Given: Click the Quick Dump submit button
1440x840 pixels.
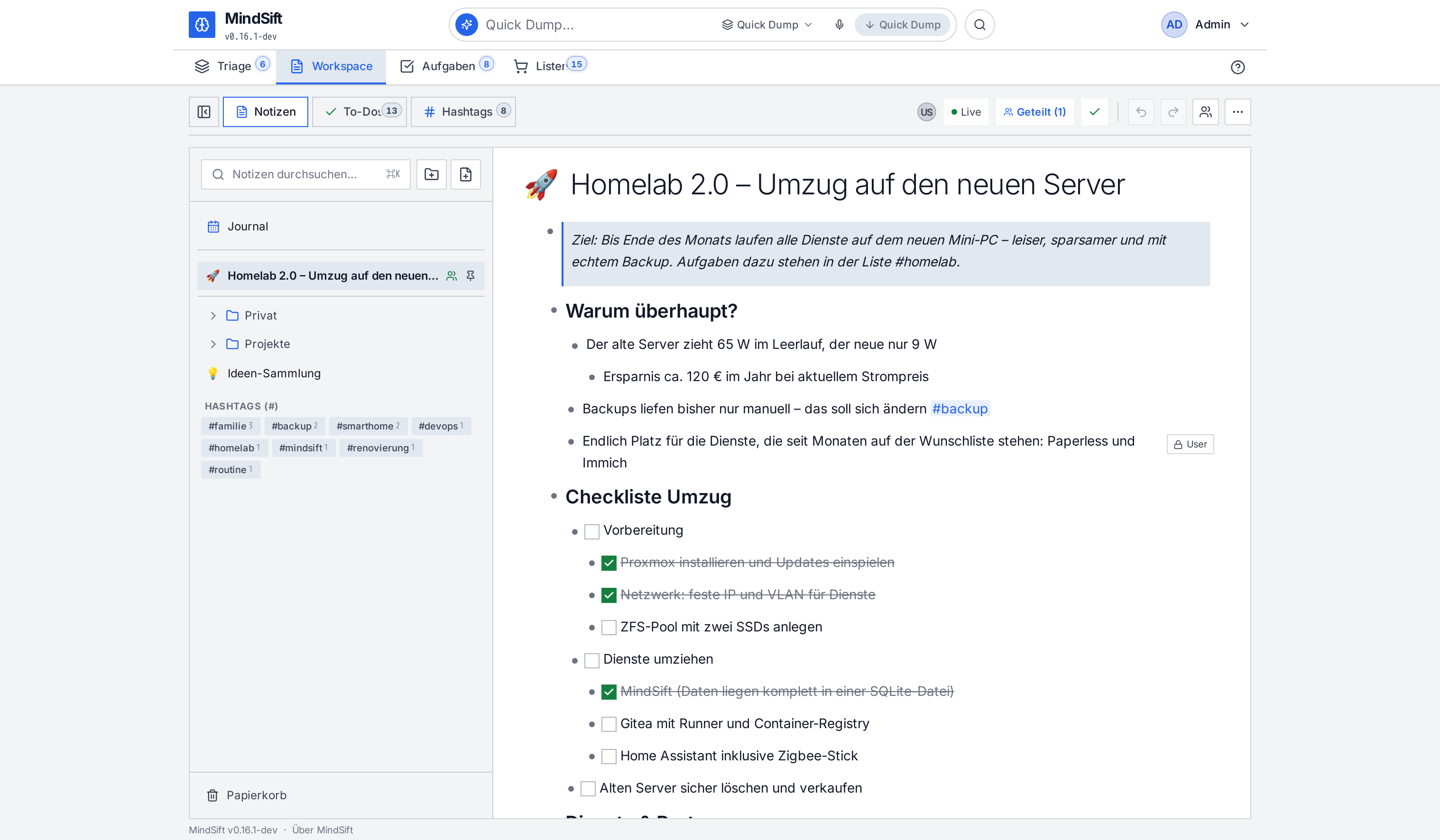Looking at the screenshot, I should pyautogui.click(x=902, y=25).
